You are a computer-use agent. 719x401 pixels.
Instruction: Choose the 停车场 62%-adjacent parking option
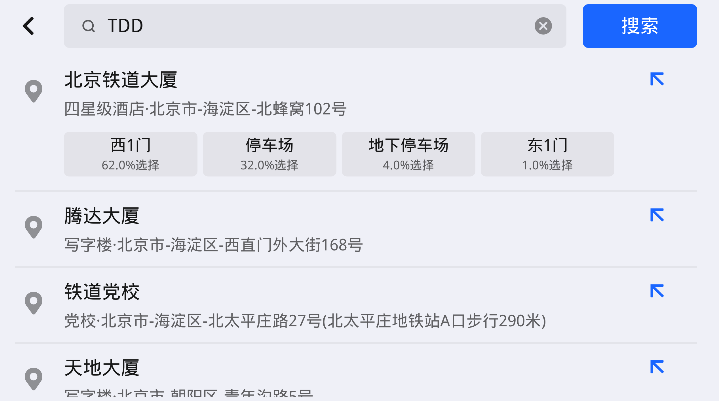click(x=269, y=153)
